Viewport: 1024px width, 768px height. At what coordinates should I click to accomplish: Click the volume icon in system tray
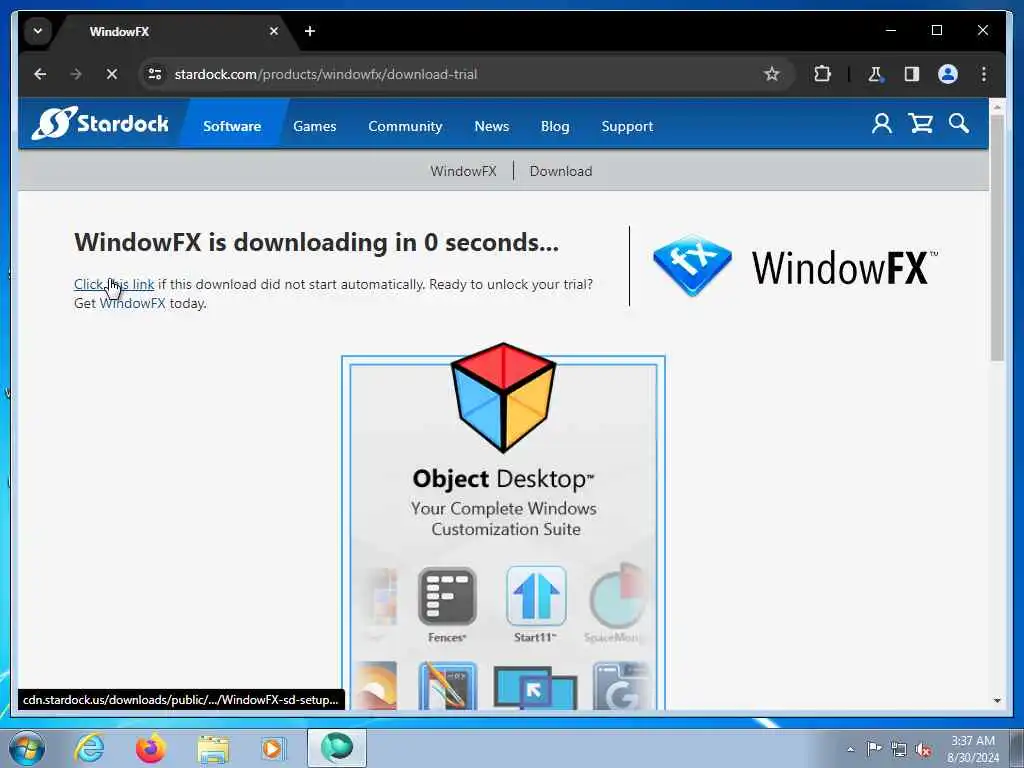click(x=923, y=750)
